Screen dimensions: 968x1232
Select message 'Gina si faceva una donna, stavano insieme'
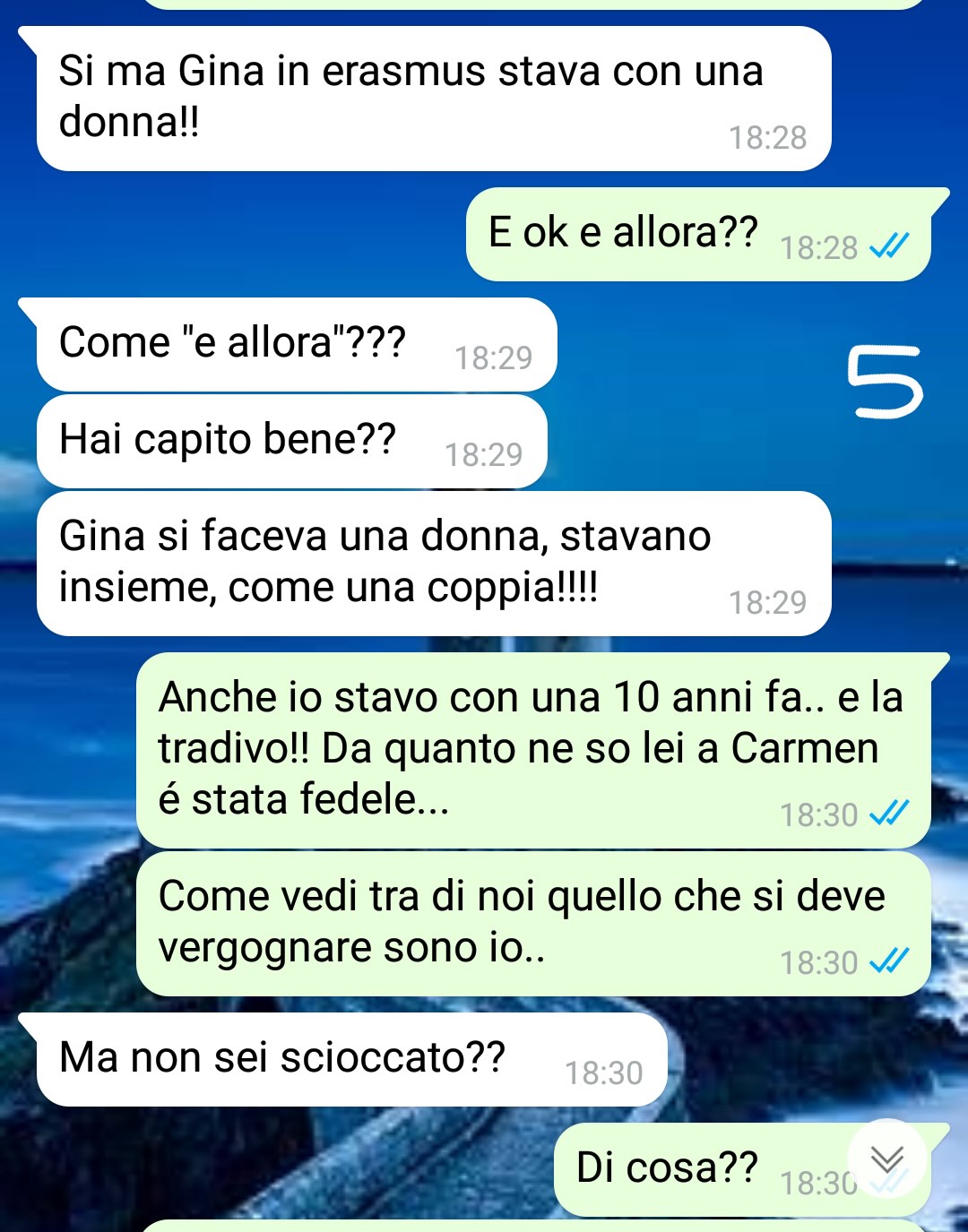pos(434,564)
